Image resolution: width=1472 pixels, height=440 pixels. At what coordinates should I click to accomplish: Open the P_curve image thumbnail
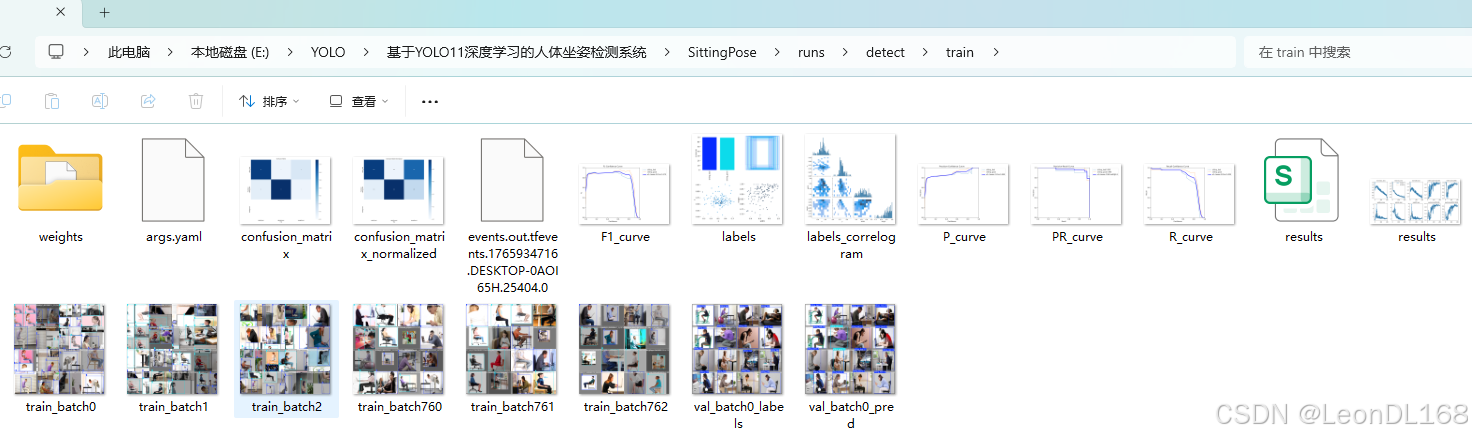click(x=964, y=194)
